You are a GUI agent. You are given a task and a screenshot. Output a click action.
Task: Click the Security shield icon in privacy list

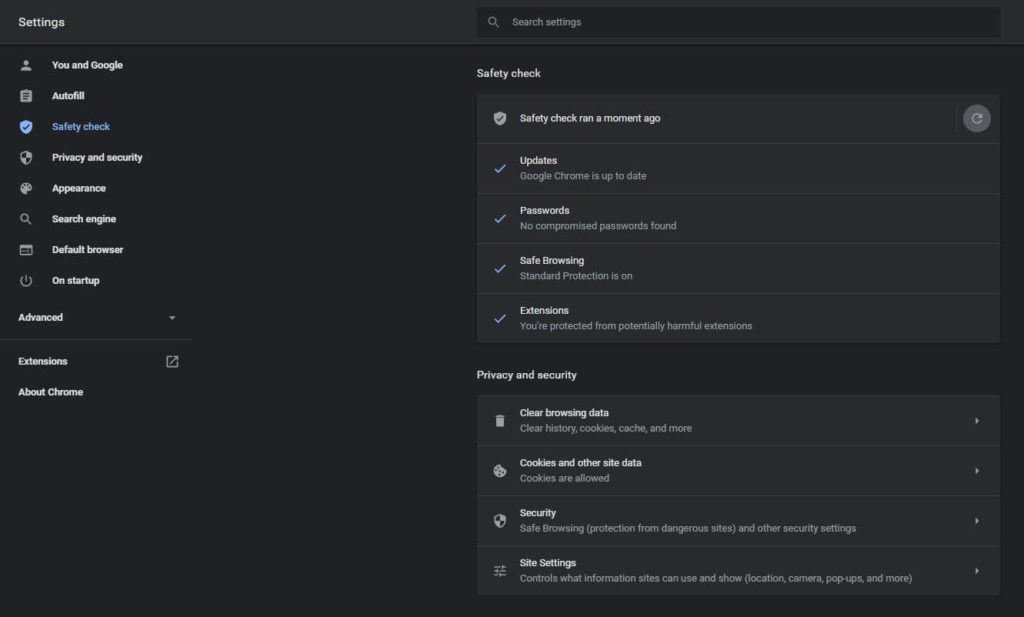coord(500,521)
